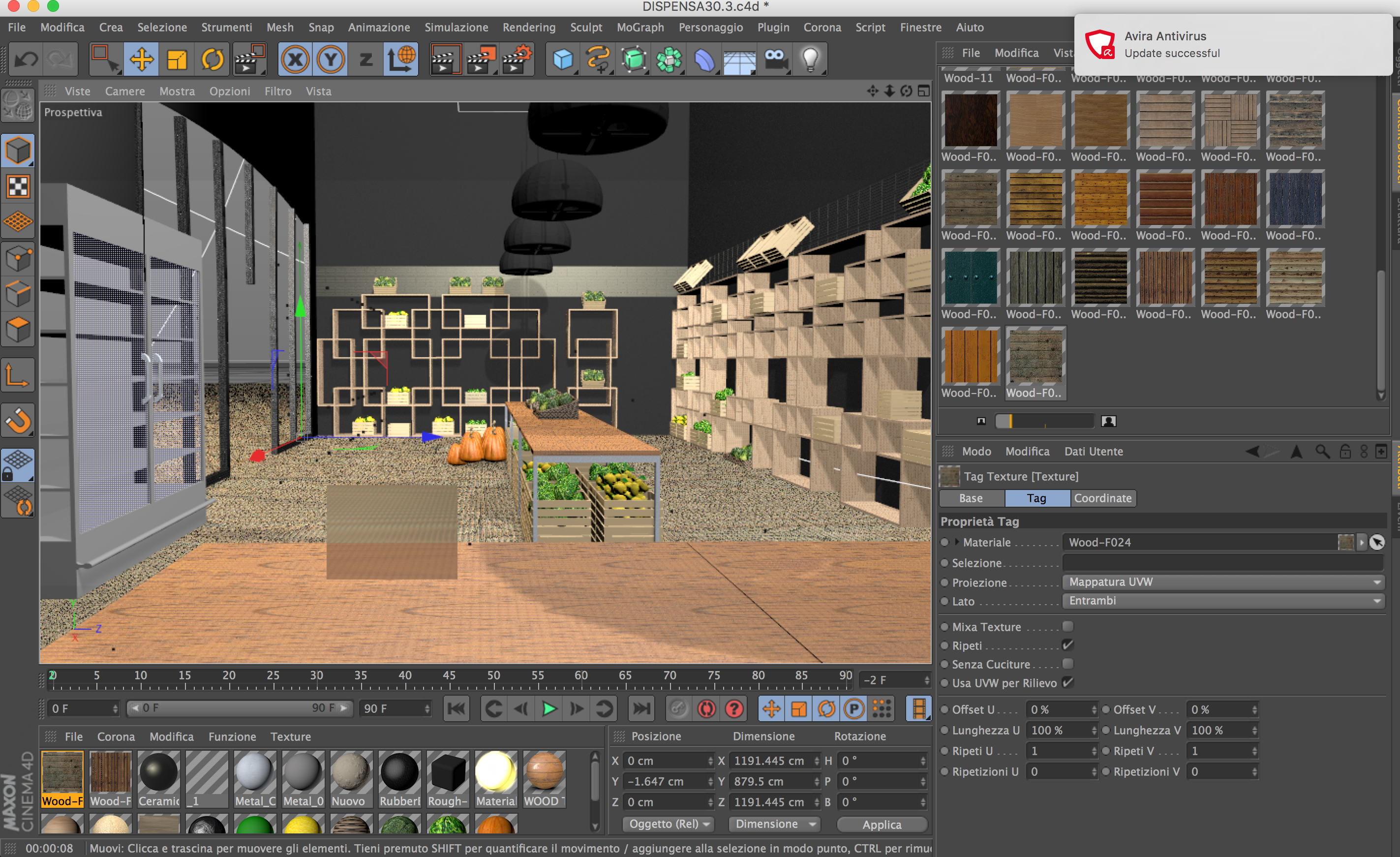Switch to the Coordinate tab
Viewport: 1400px width, 857px height.
click(1102, 498)
